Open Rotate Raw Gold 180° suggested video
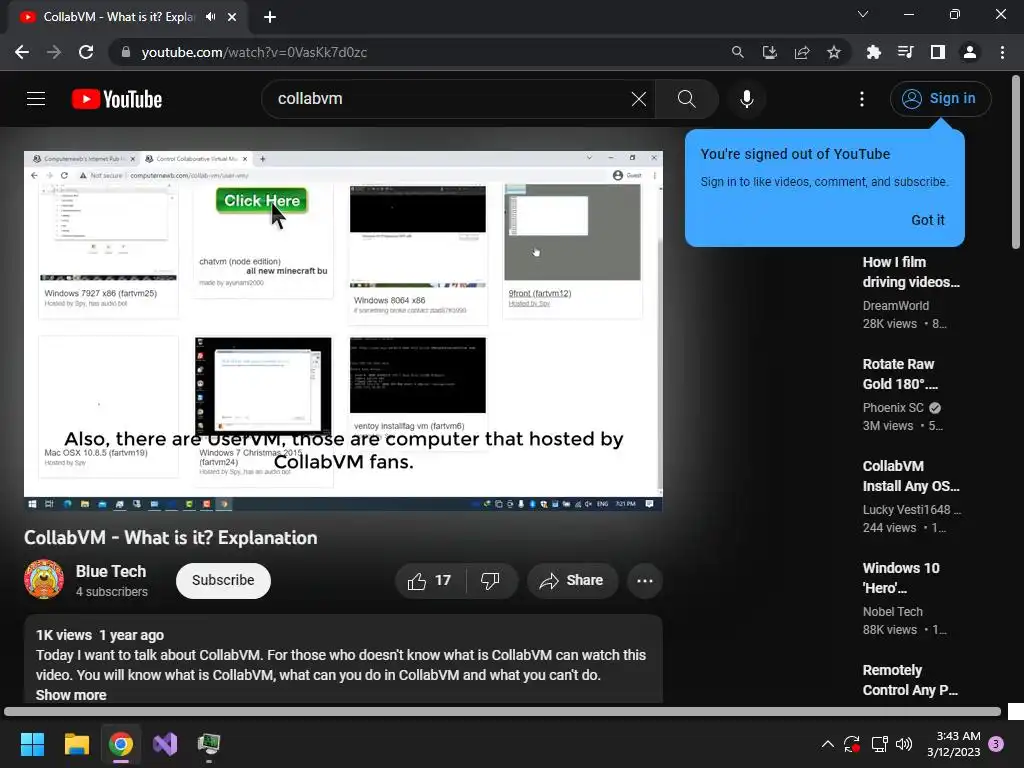 899,374
